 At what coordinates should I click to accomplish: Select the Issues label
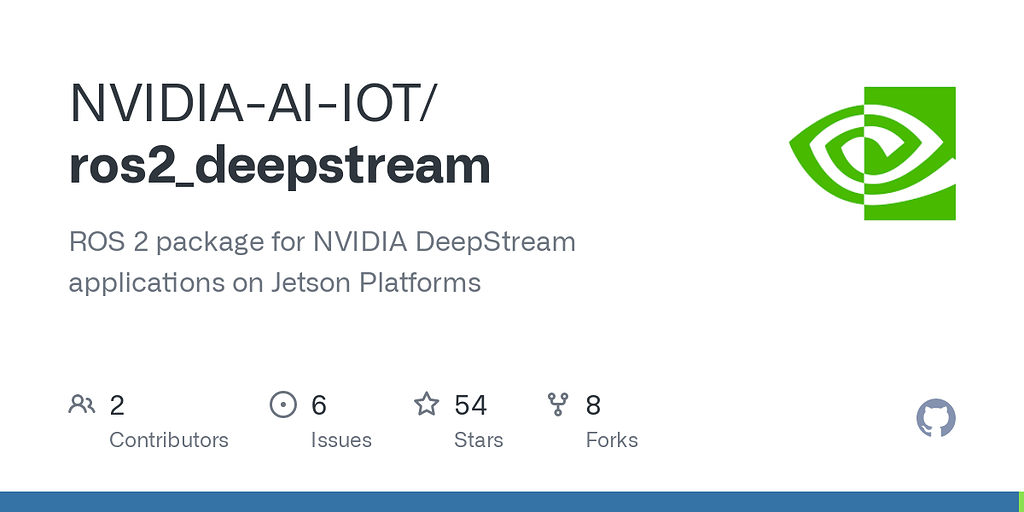(341, 440)
